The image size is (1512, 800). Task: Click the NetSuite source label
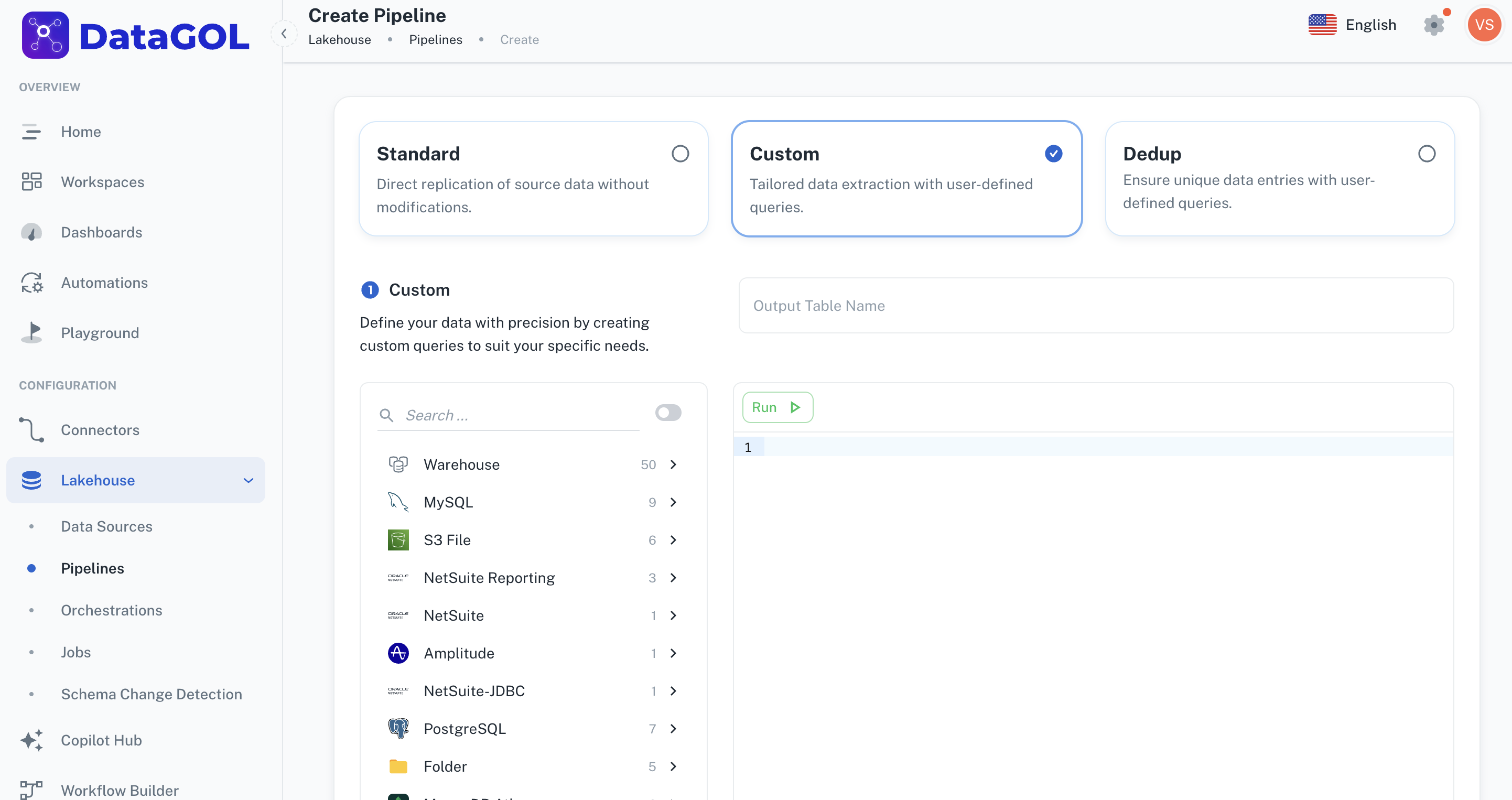[453, 615]
